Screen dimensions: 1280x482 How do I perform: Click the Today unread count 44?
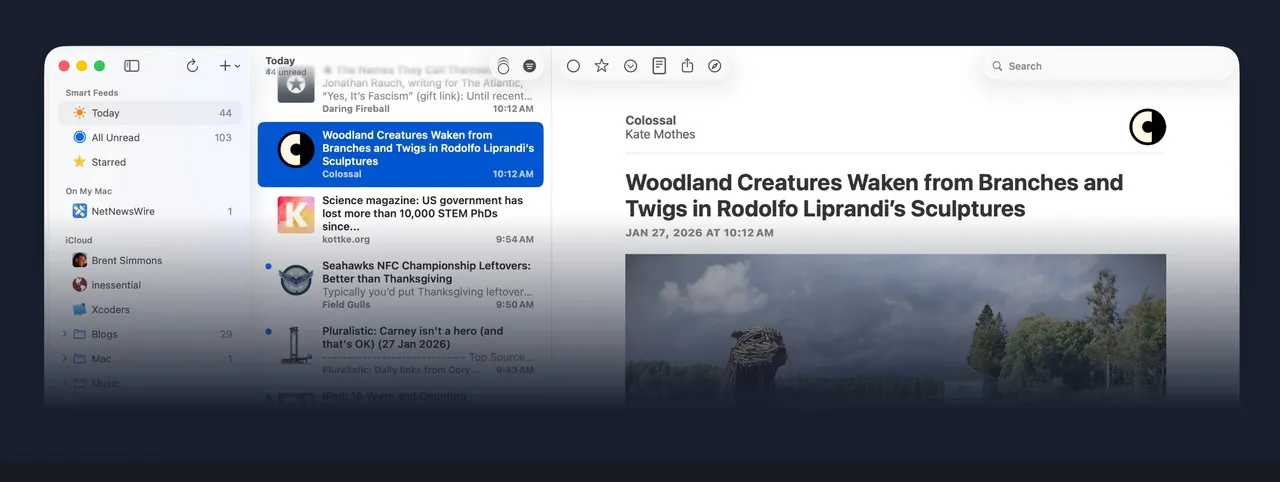225,113
